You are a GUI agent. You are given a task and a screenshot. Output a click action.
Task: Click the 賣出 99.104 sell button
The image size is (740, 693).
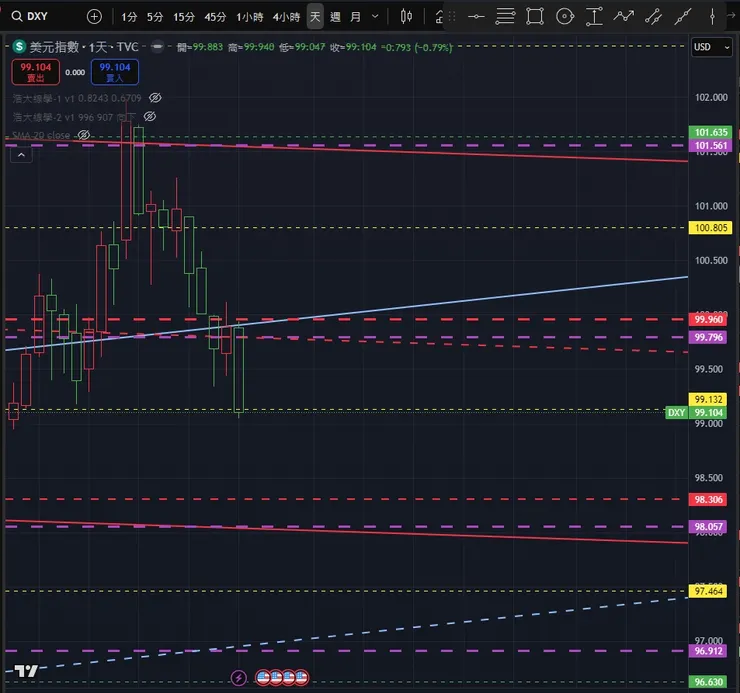point(35,72)
